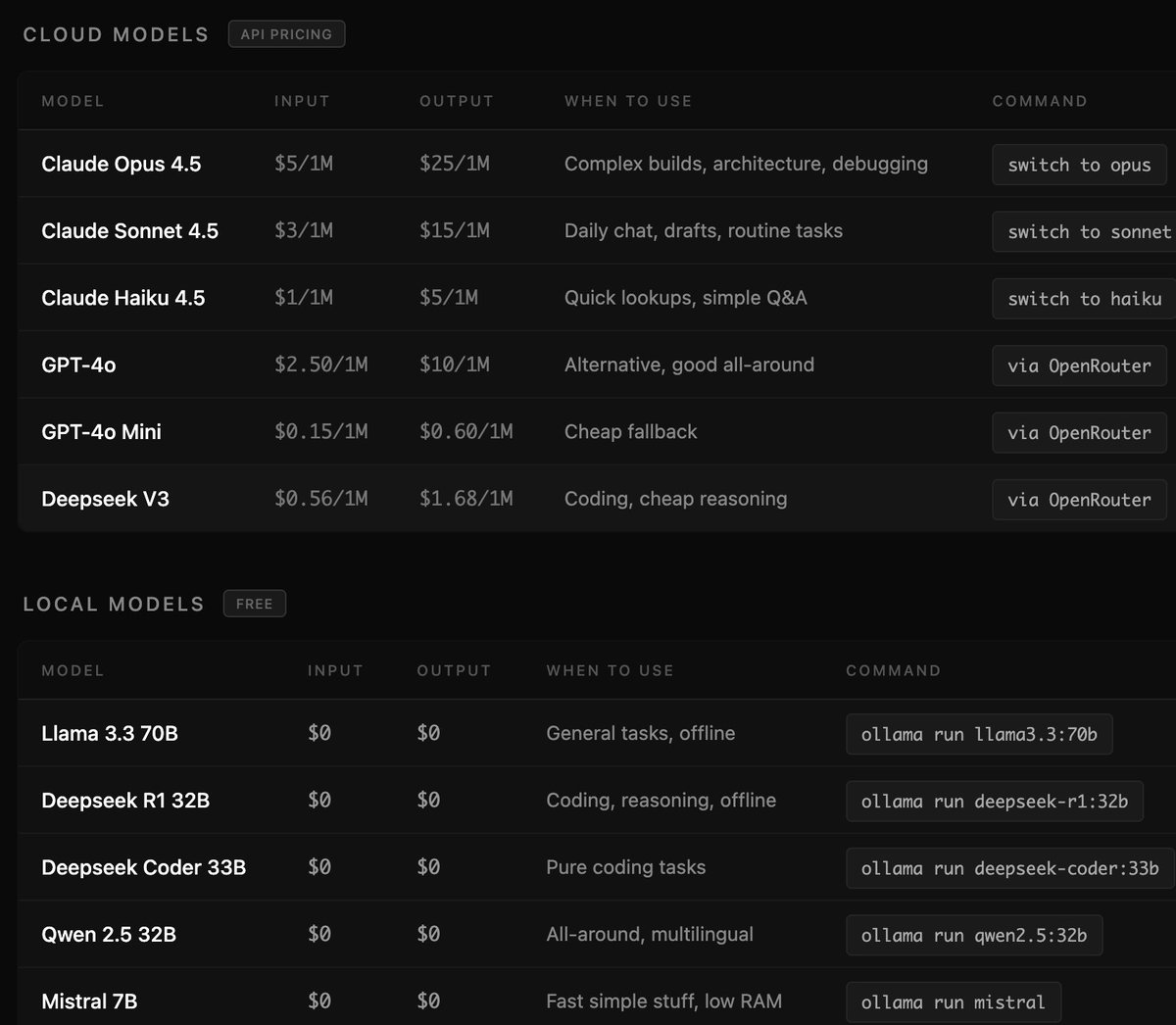This screenshot has width=1176, height=1025.
Task: Click 'Pure coding tasks' description
Action: [x=626, y=867]
